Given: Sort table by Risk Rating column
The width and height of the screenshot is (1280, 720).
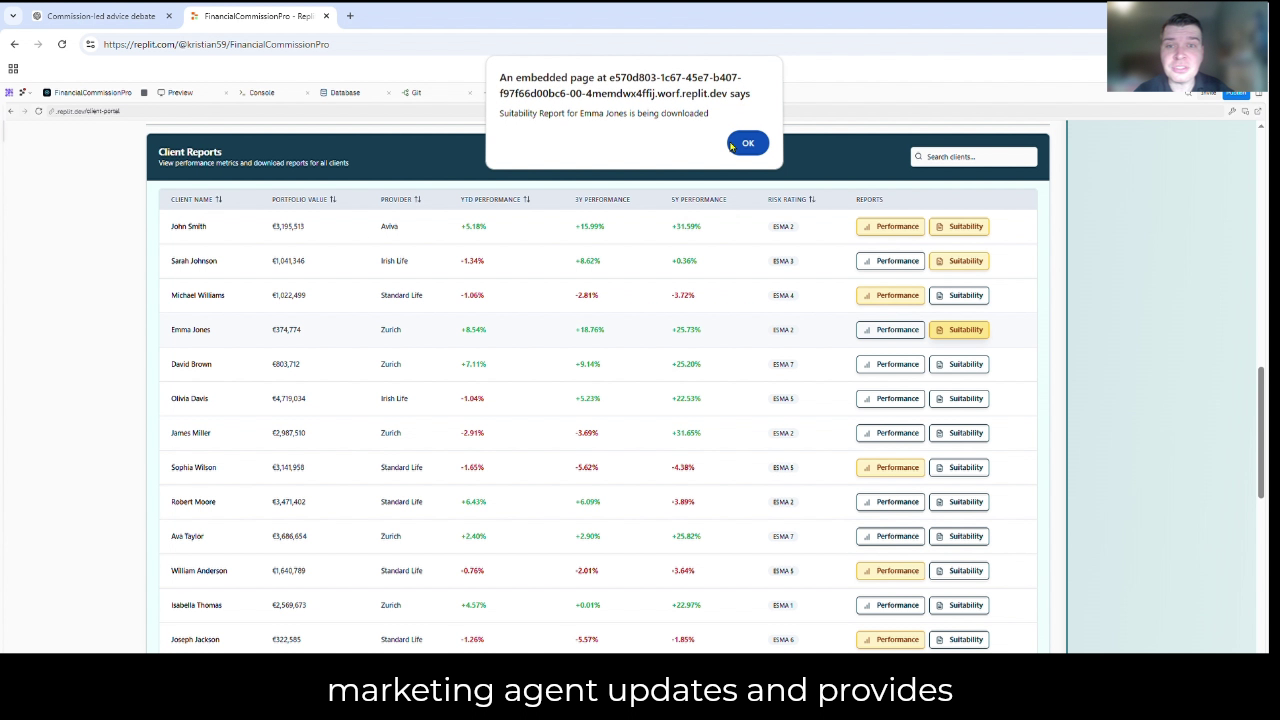Looking at the screenshot, I should click(791, 199).
